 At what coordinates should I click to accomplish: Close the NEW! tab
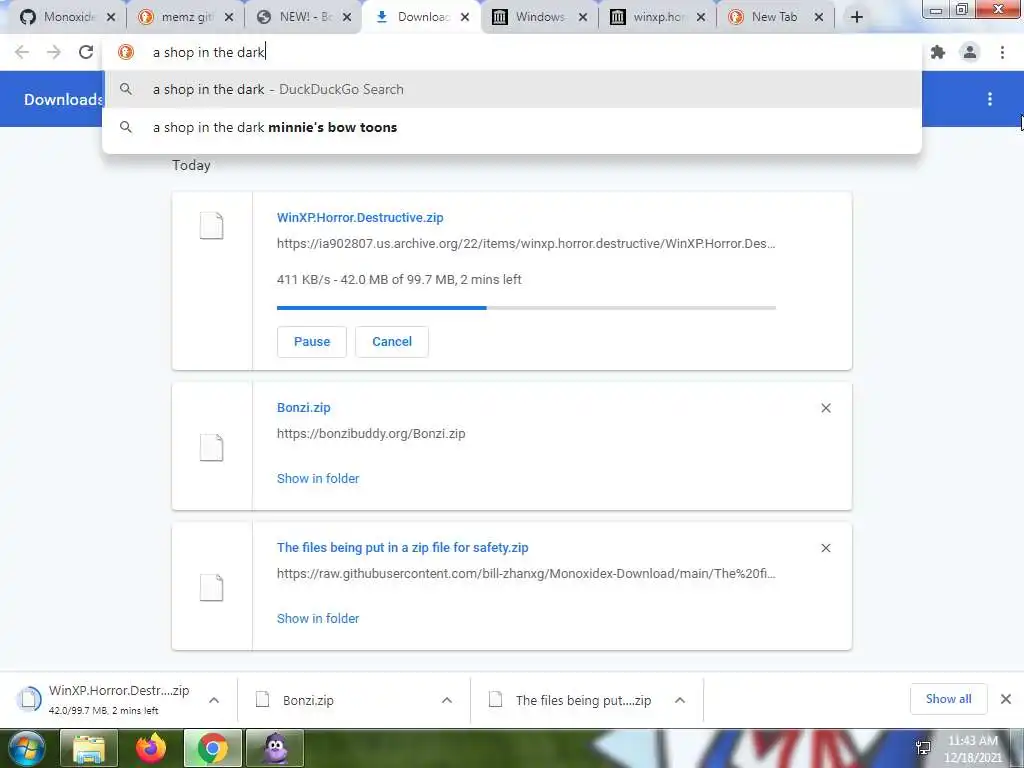(347, 17)
